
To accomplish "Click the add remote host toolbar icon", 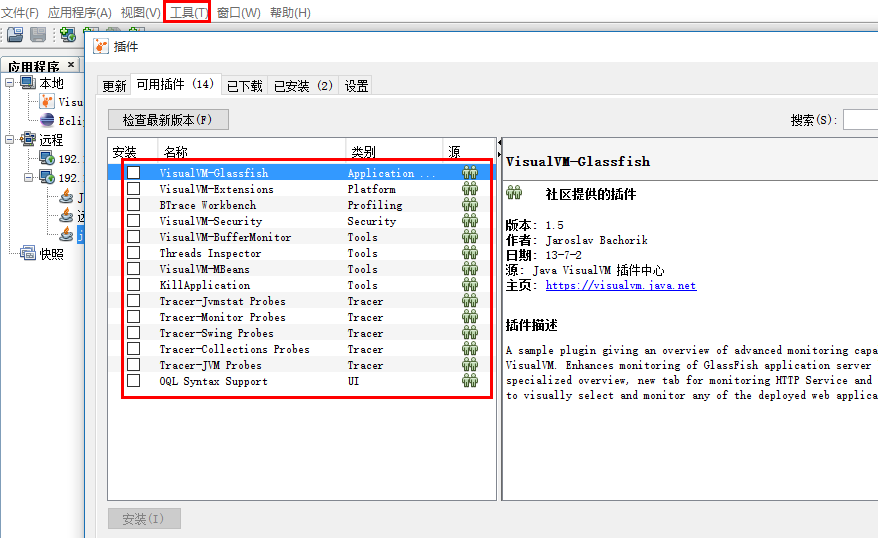I will pos(68,35).
